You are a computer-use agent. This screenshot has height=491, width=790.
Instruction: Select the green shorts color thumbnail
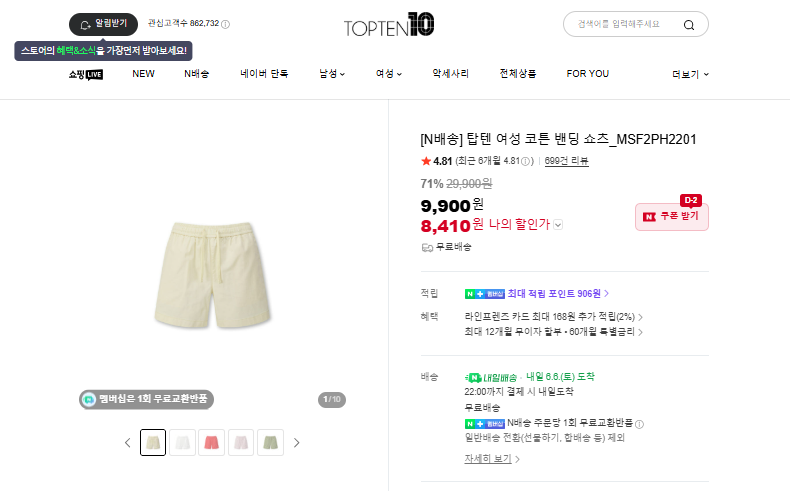[271, 443]
